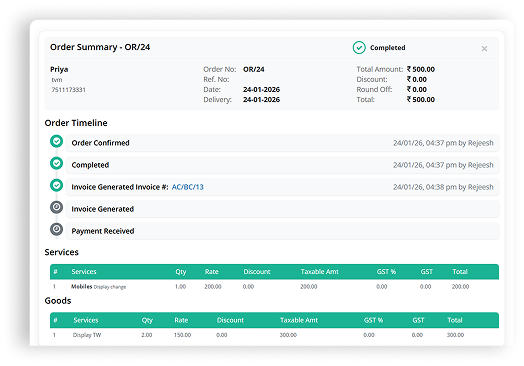
Task: Click the Order Summary - OR/24 title
Action: click(x=100, y=47)
